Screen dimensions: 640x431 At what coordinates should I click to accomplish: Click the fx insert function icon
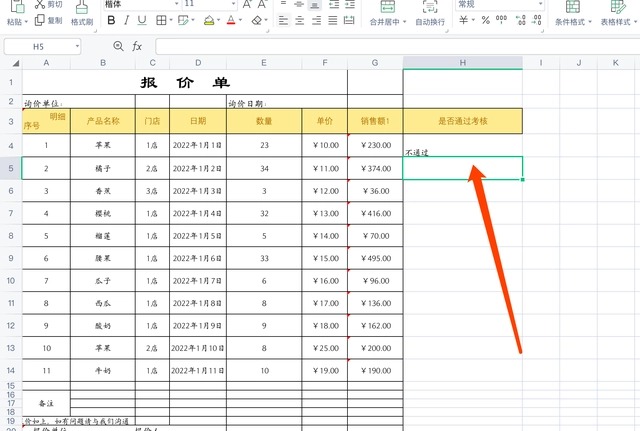click(x=137, y=47)
